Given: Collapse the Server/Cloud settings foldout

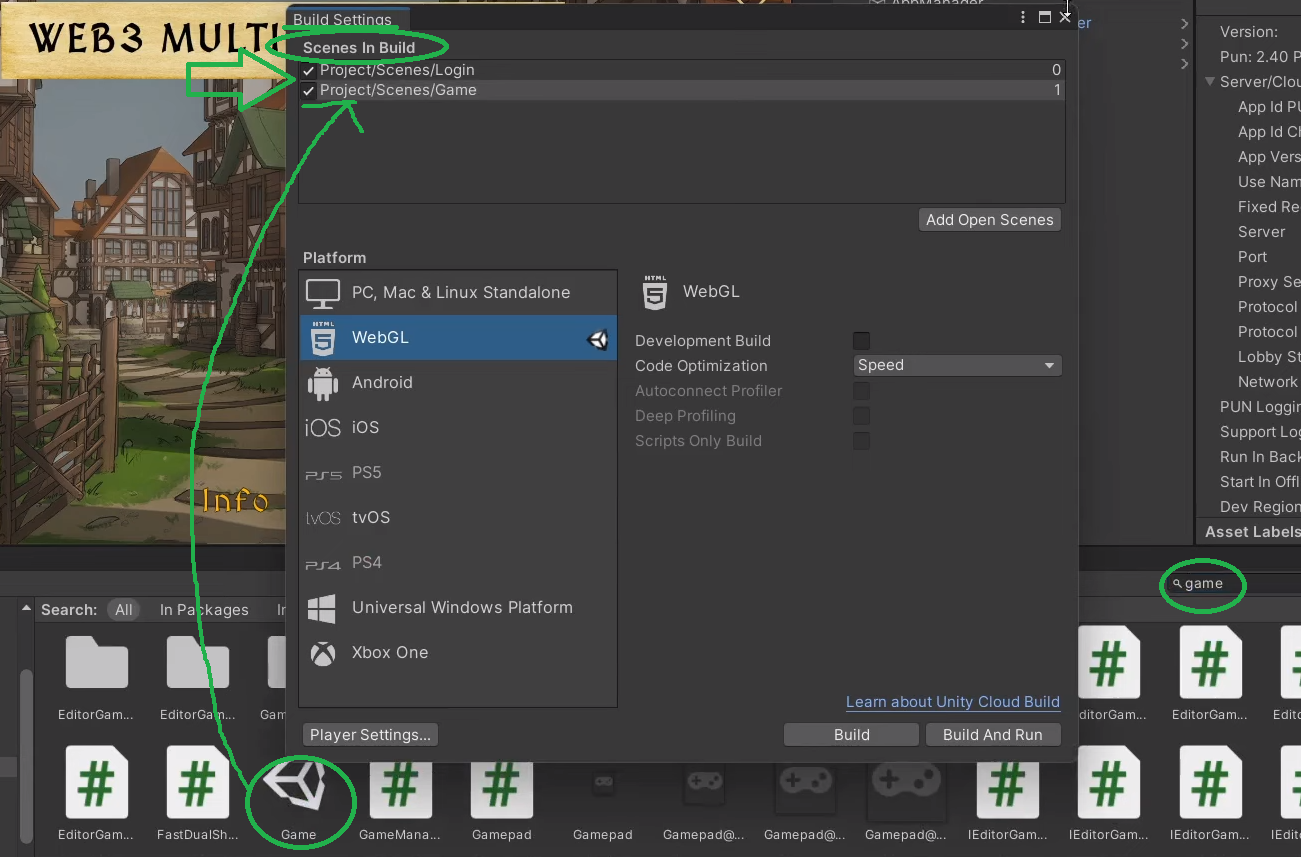Looking at the screenshot, I should 1211,82.
